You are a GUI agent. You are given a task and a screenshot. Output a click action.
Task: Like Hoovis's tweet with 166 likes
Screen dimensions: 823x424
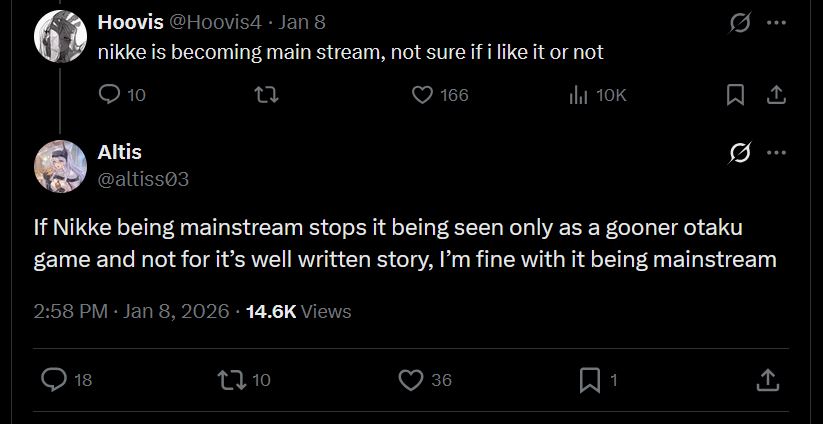[423, 95]
